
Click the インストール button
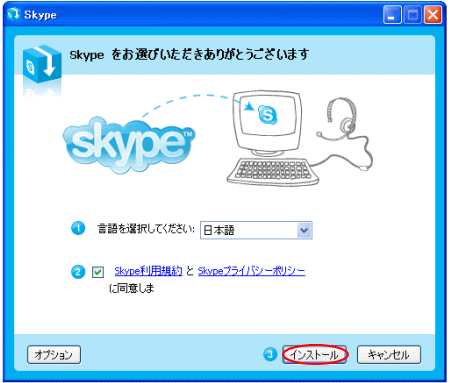coord(314,354)
